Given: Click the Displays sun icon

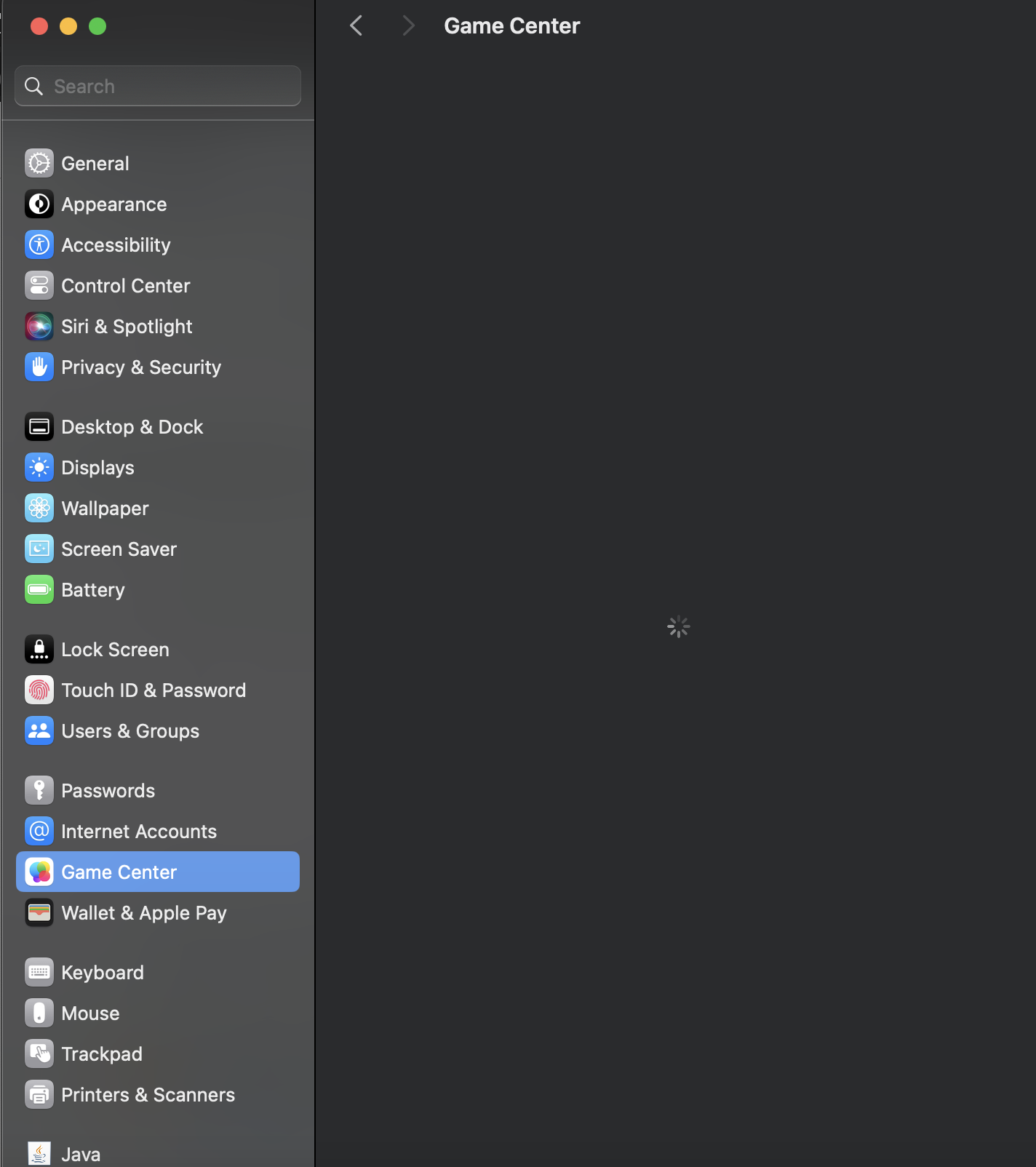Looking at the screenshot, I should 39,468.
